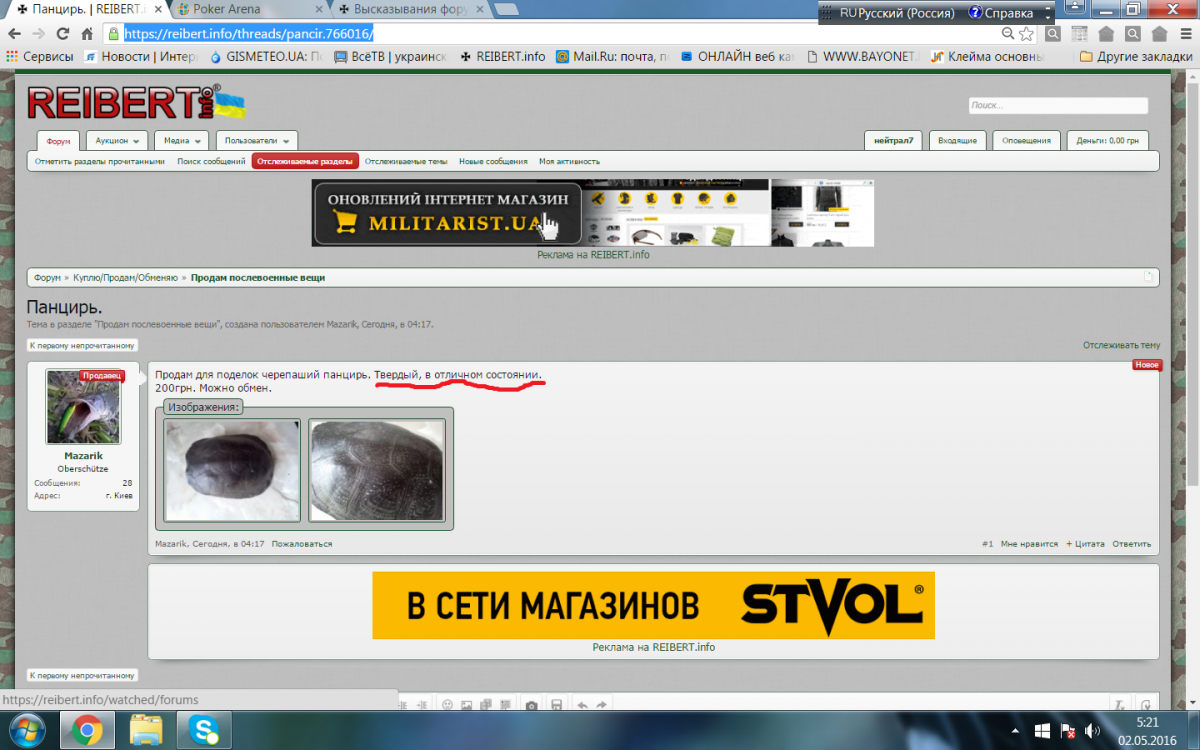Bookmark this page with the star icon

coord(1026,33)
